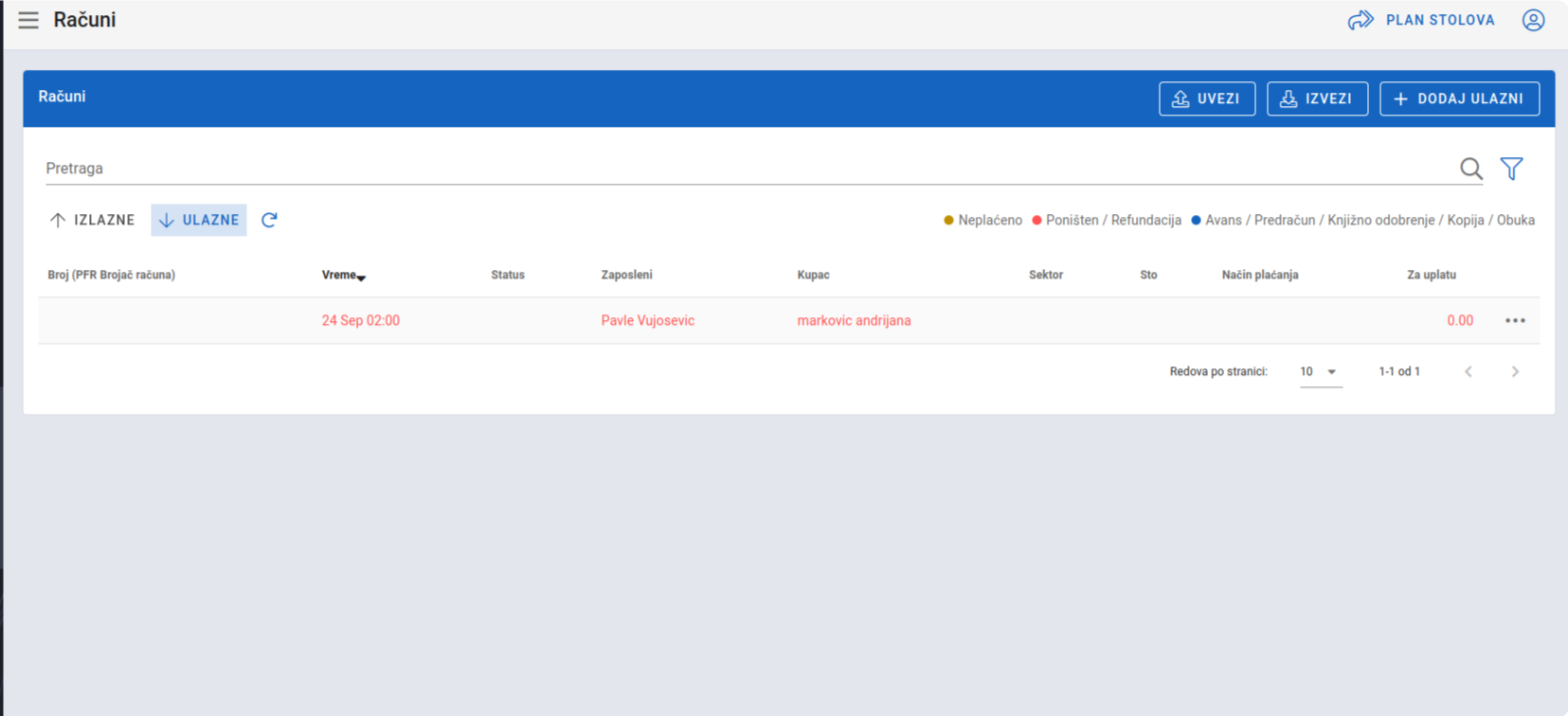Click the Zaposleni column header
Screen dimensions: 1568x716
tap(626, 276)
